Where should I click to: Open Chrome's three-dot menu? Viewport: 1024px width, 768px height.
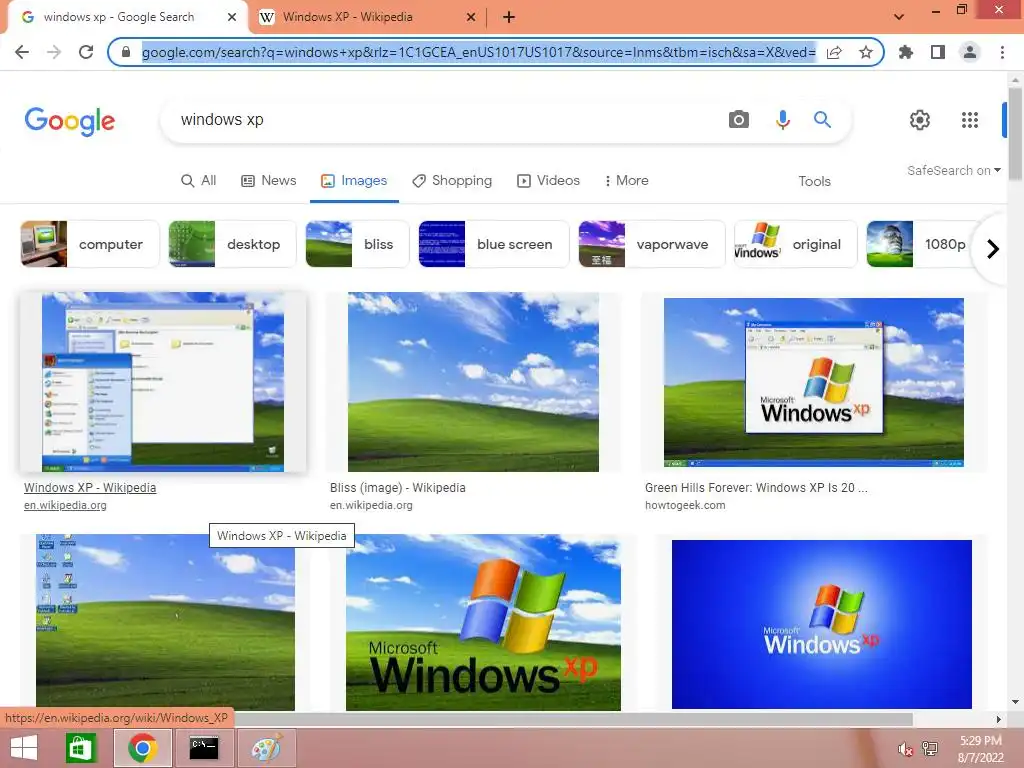click(1002, 52)
